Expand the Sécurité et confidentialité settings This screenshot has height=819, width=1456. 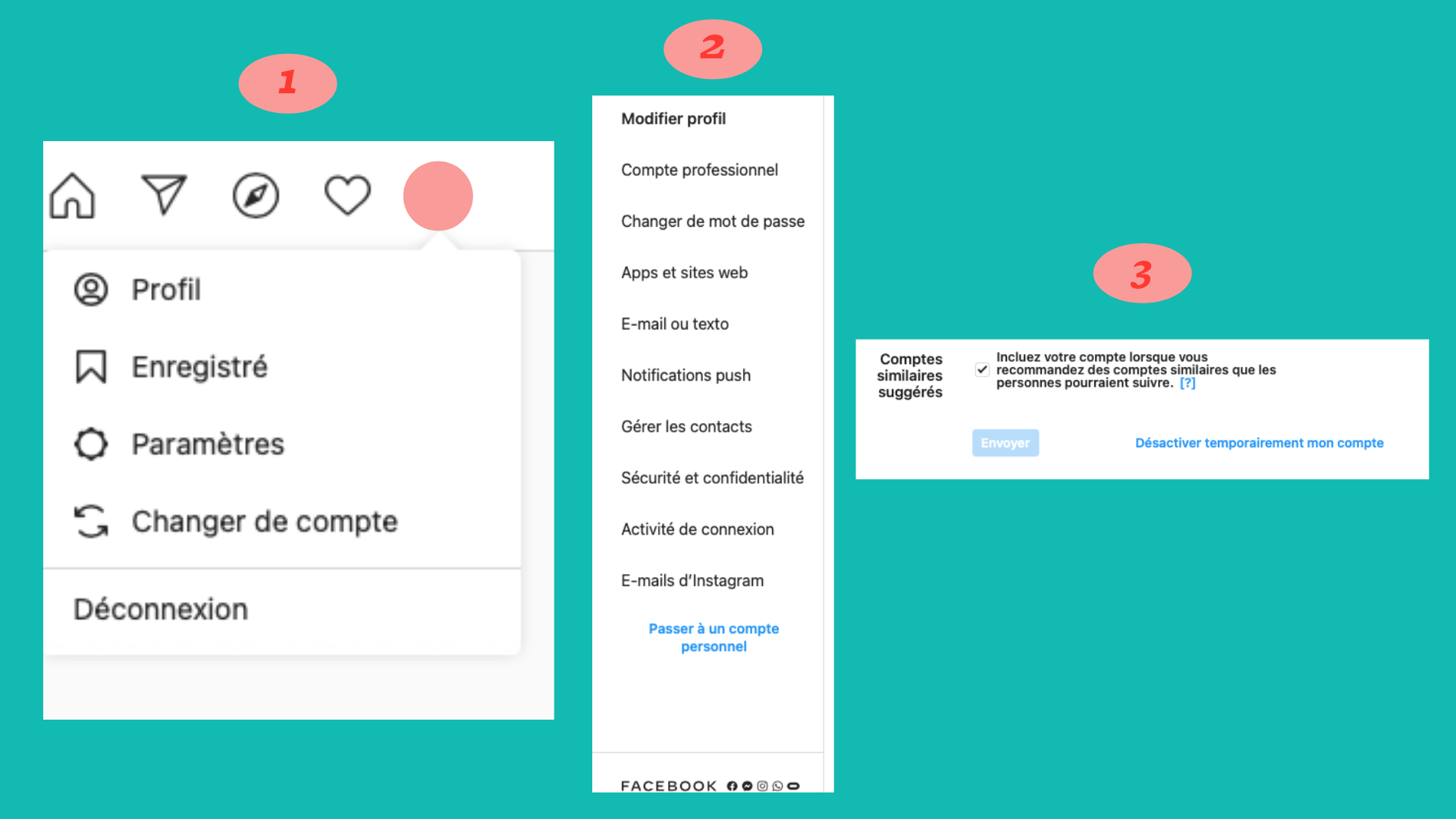click(x=713, y=478)
